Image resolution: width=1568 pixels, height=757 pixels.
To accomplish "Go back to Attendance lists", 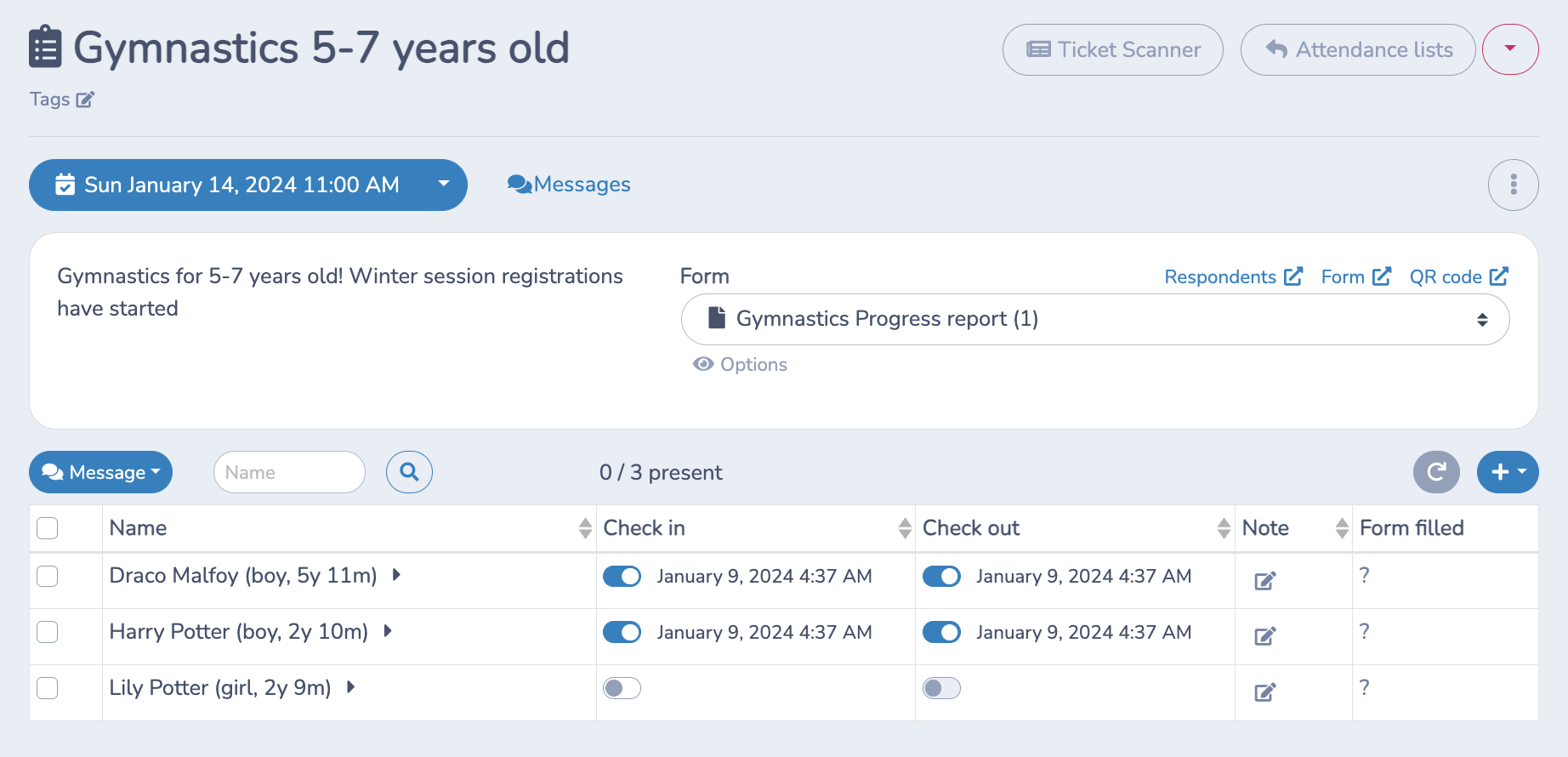I will point(1358,49).
